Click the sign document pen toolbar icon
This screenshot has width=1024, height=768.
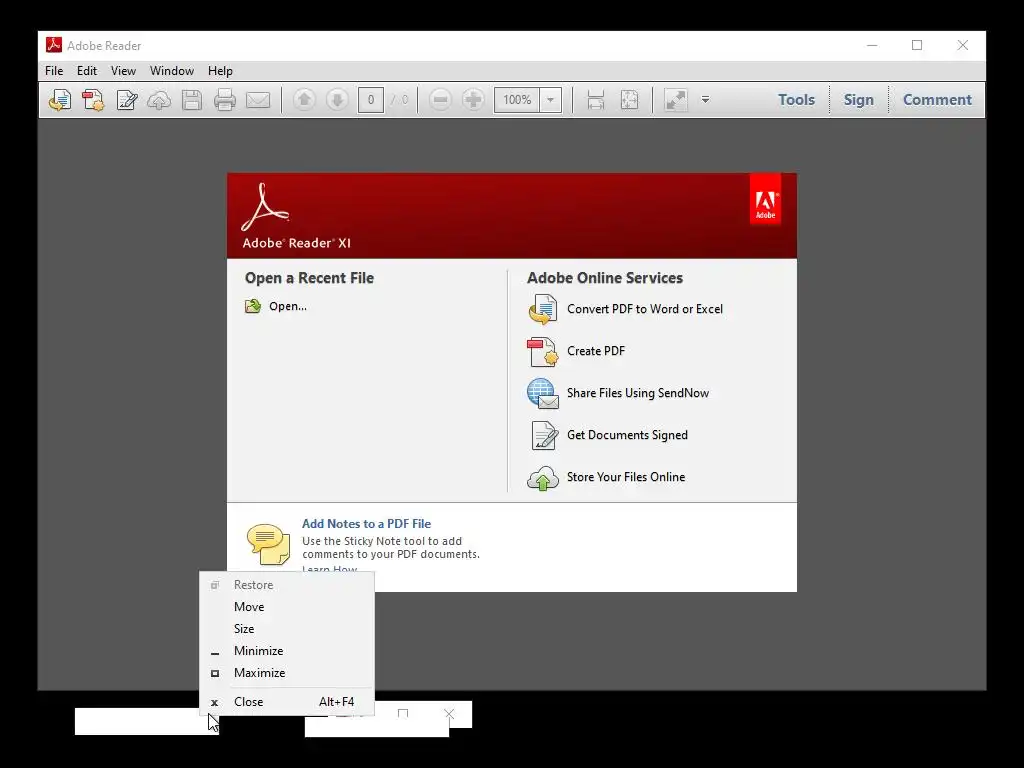[x=126, y=100]
